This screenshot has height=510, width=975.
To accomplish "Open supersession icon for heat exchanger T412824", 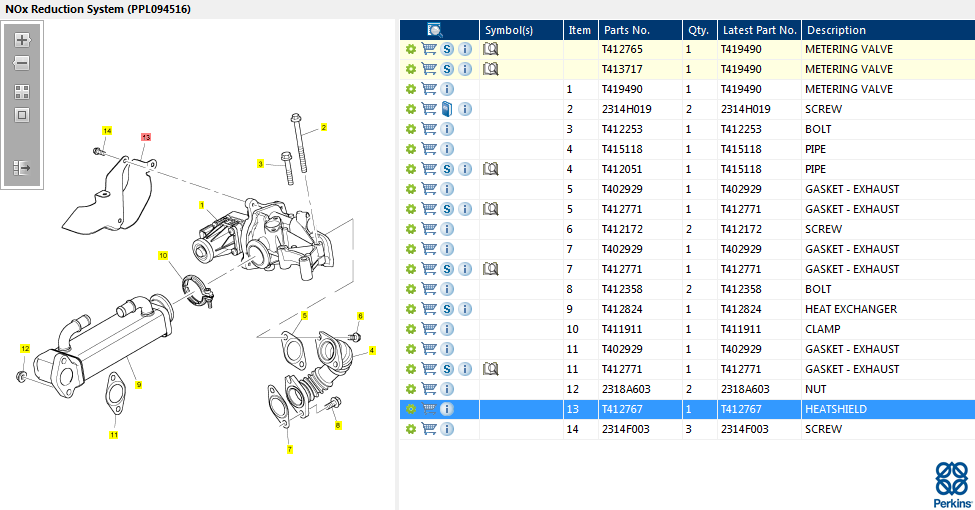I will pyautogui.click(x=447, y=309).
